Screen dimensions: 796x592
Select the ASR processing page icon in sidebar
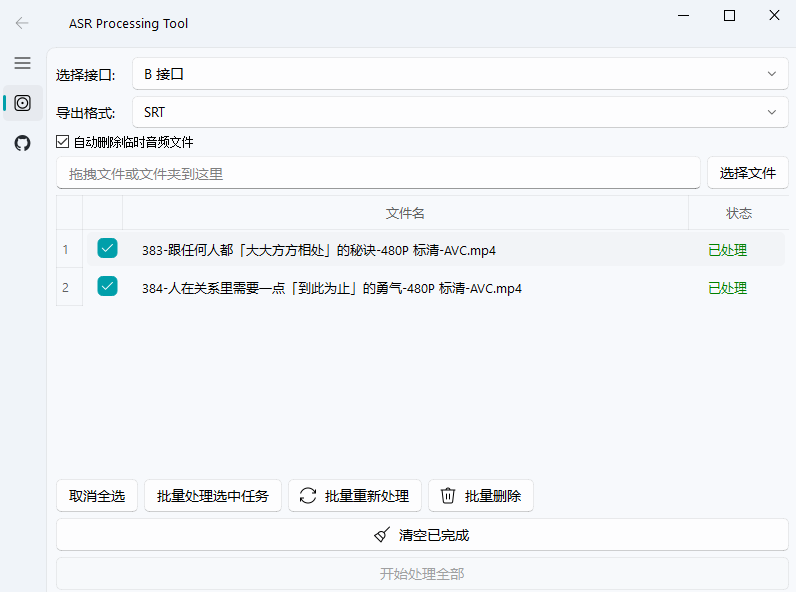22,103
